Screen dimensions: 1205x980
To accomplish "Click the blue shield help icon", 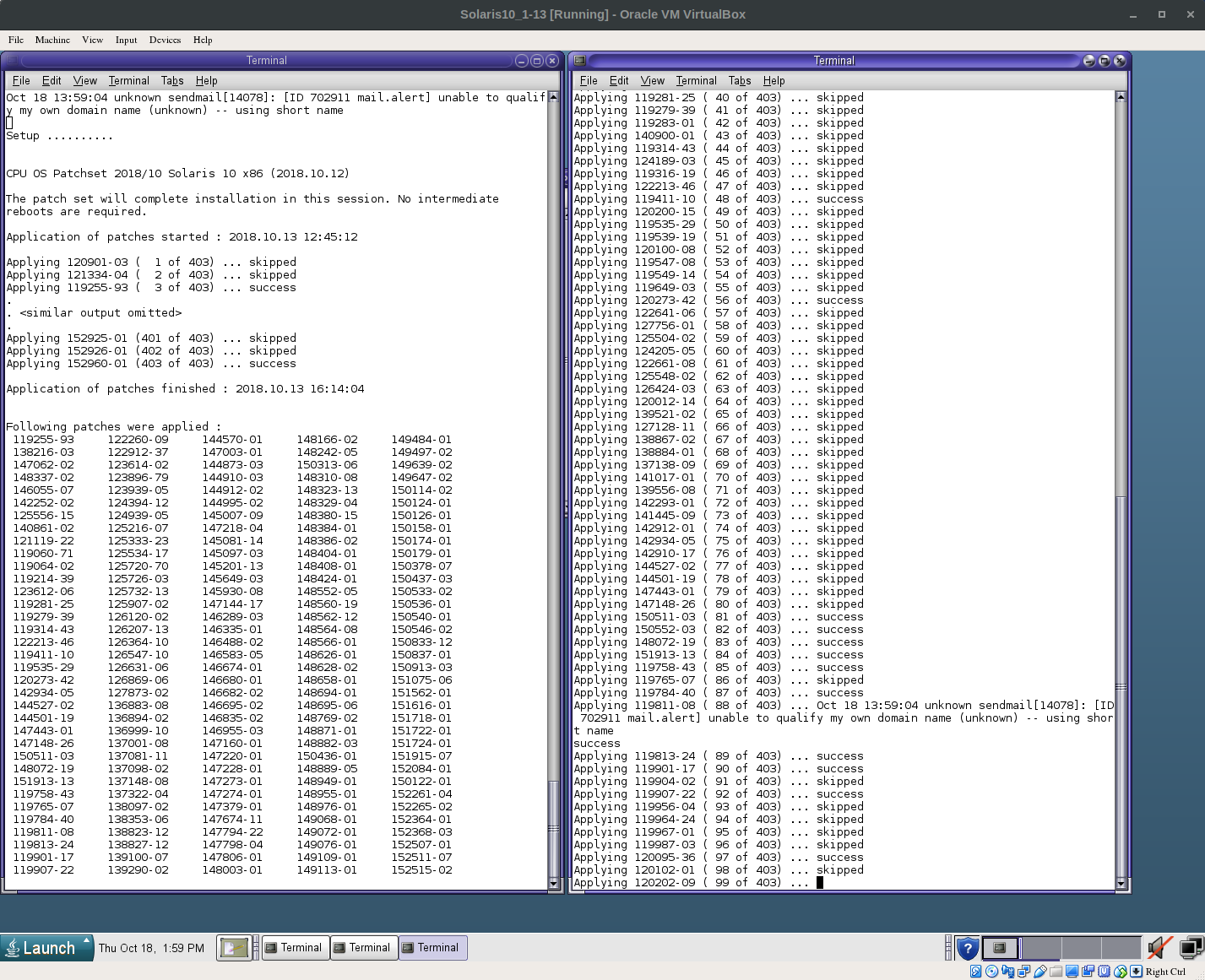I will click(968, 948).
